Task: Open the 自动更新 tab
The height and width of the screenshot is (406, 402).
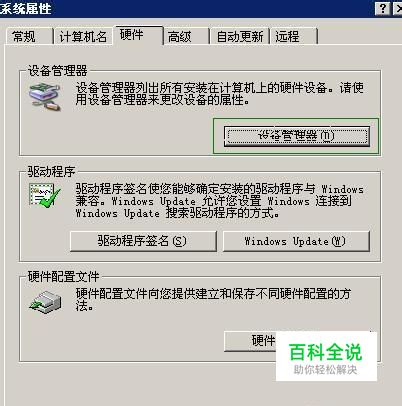Action: pyautogui.click(x=240, y=36)
